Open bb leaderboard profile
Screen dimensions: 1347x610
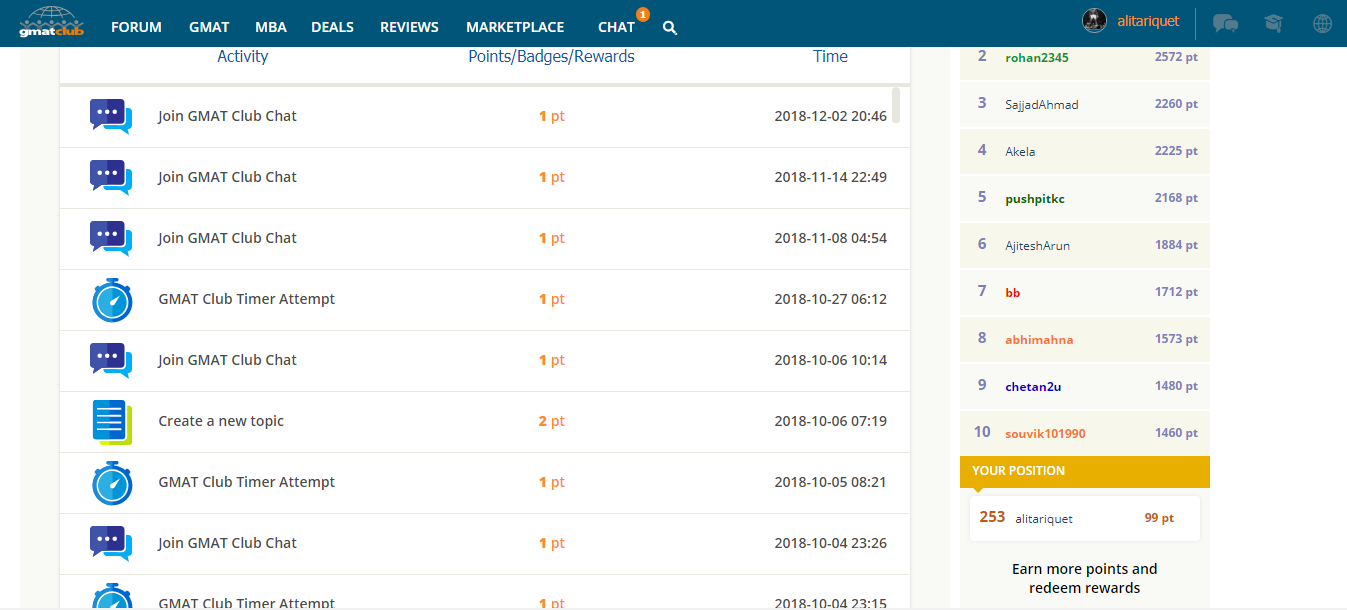1013,292
